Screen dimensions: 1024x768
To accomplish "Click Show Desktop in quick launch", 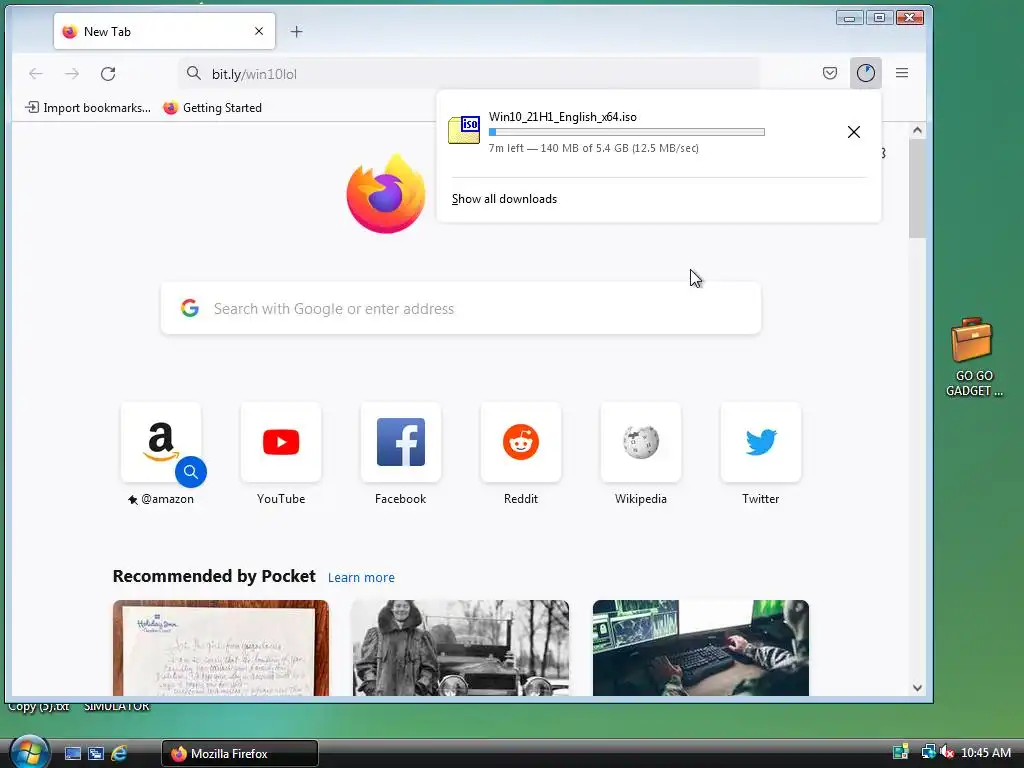I will [x=72, y=754].
